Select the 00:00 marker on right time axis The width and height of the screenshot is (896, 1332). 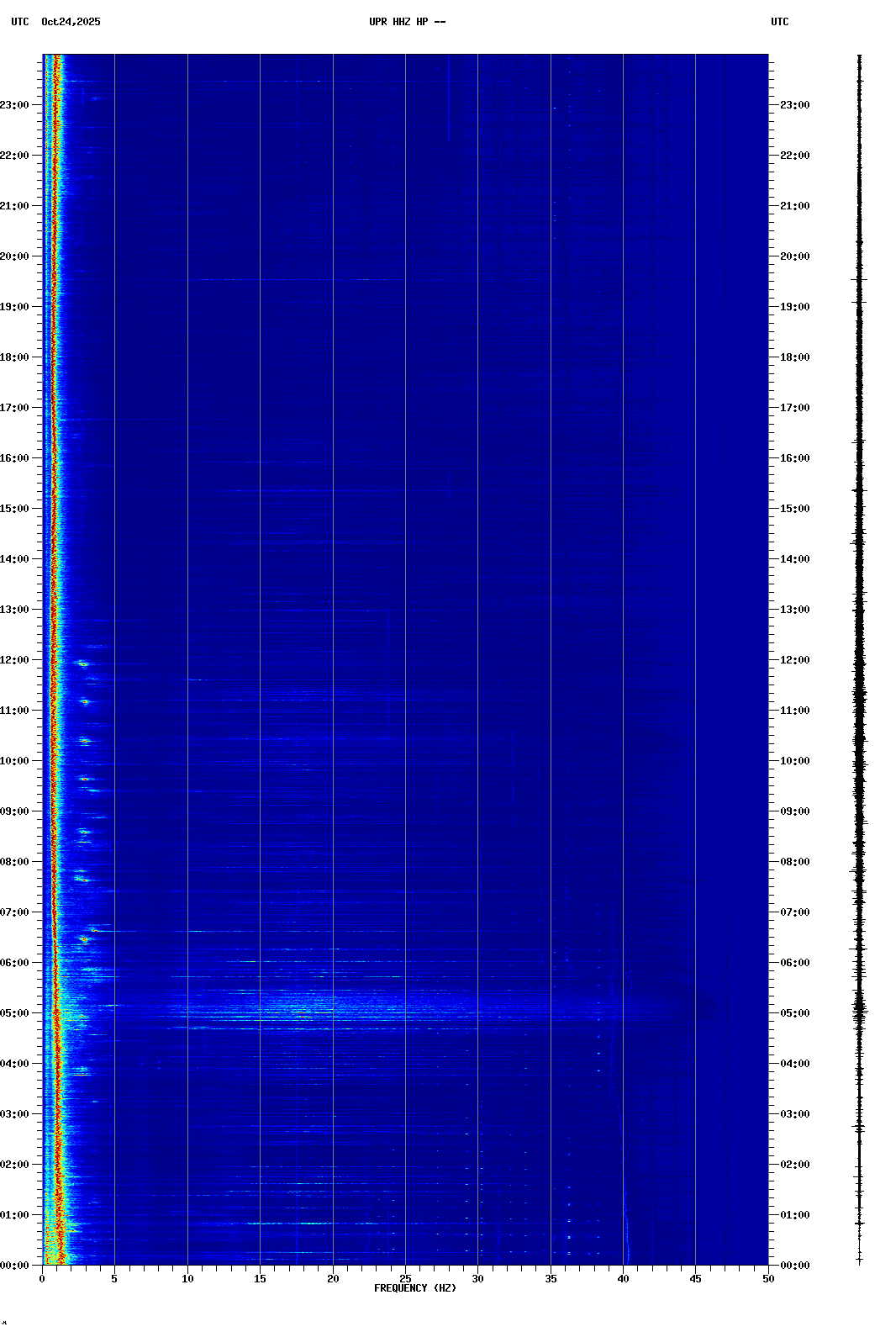click(x=794, y=1266)
